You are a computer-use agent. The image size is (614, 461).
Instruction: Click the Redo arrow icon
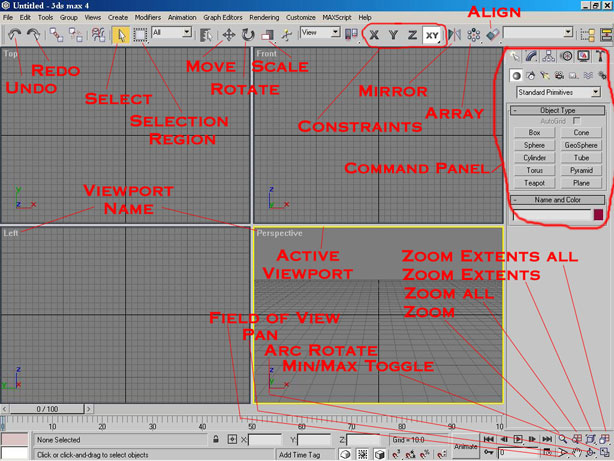click(x=34, y=34)
